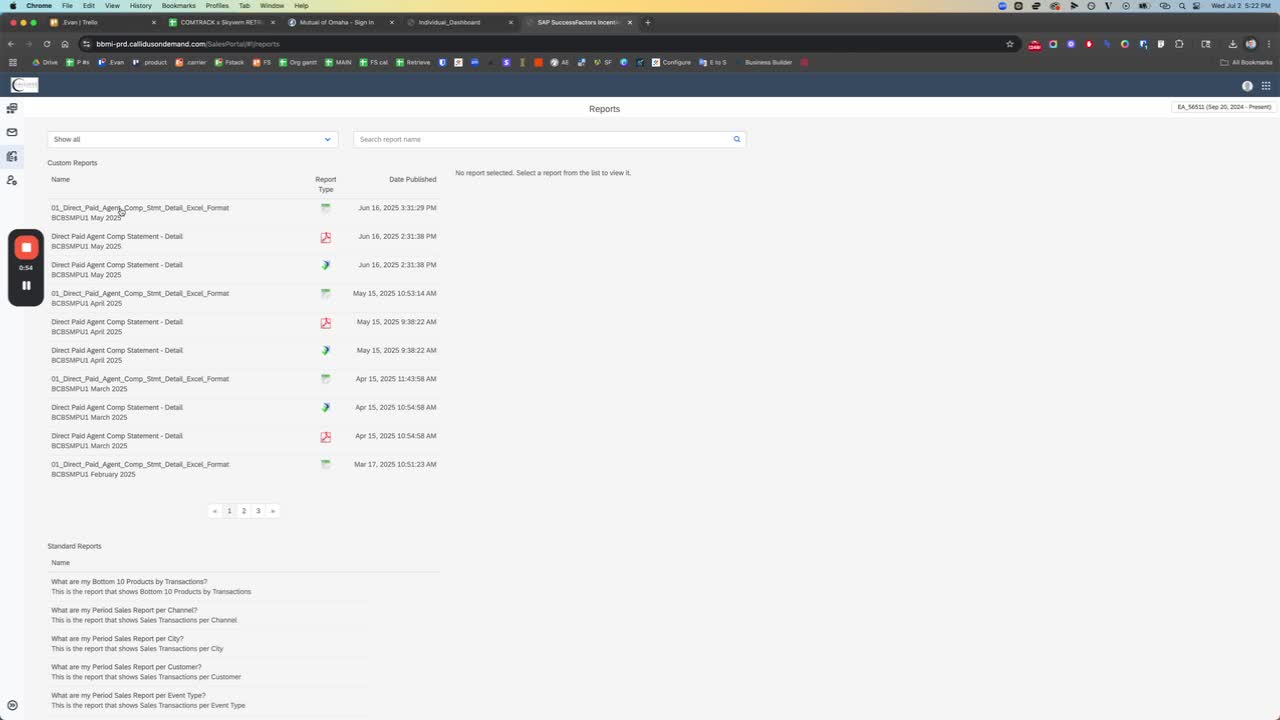Viewport: 1280px width, 720px height.
Task: Open 'What are my Period Sales Report per Customer?'
Action: pos(126,667)
